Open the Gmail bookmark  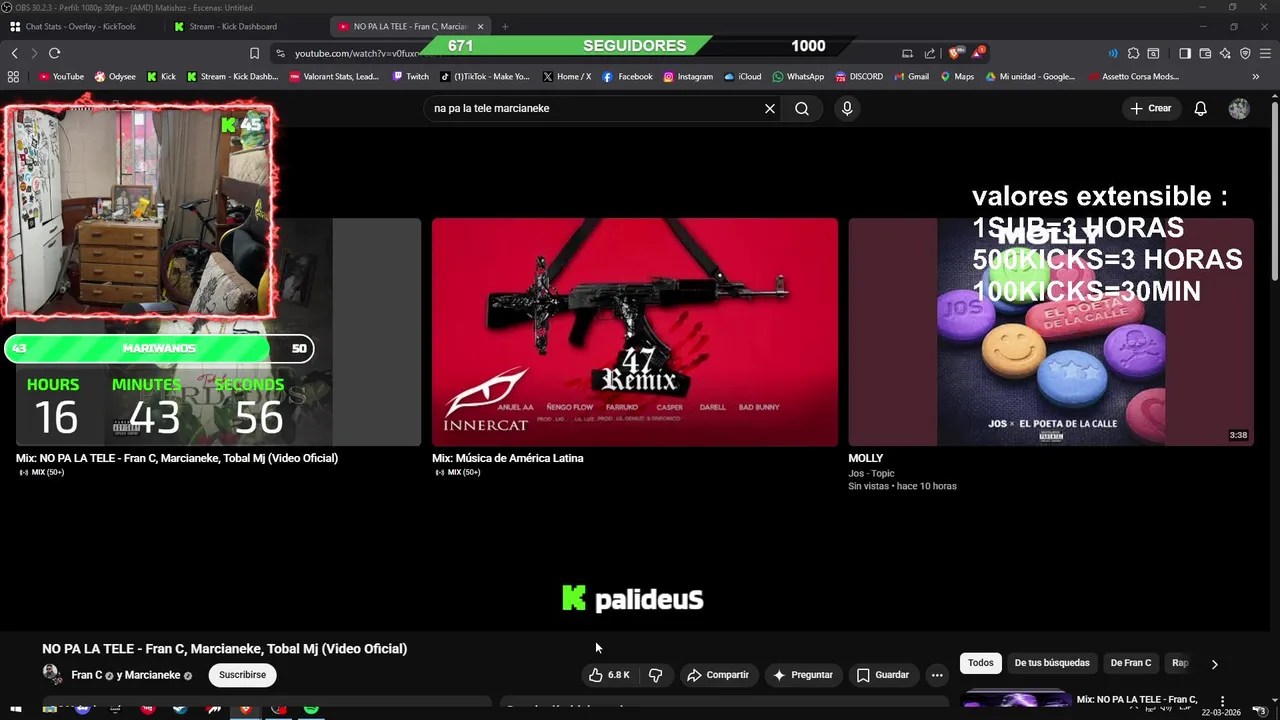pyautogui.click(x=910, y=76)
